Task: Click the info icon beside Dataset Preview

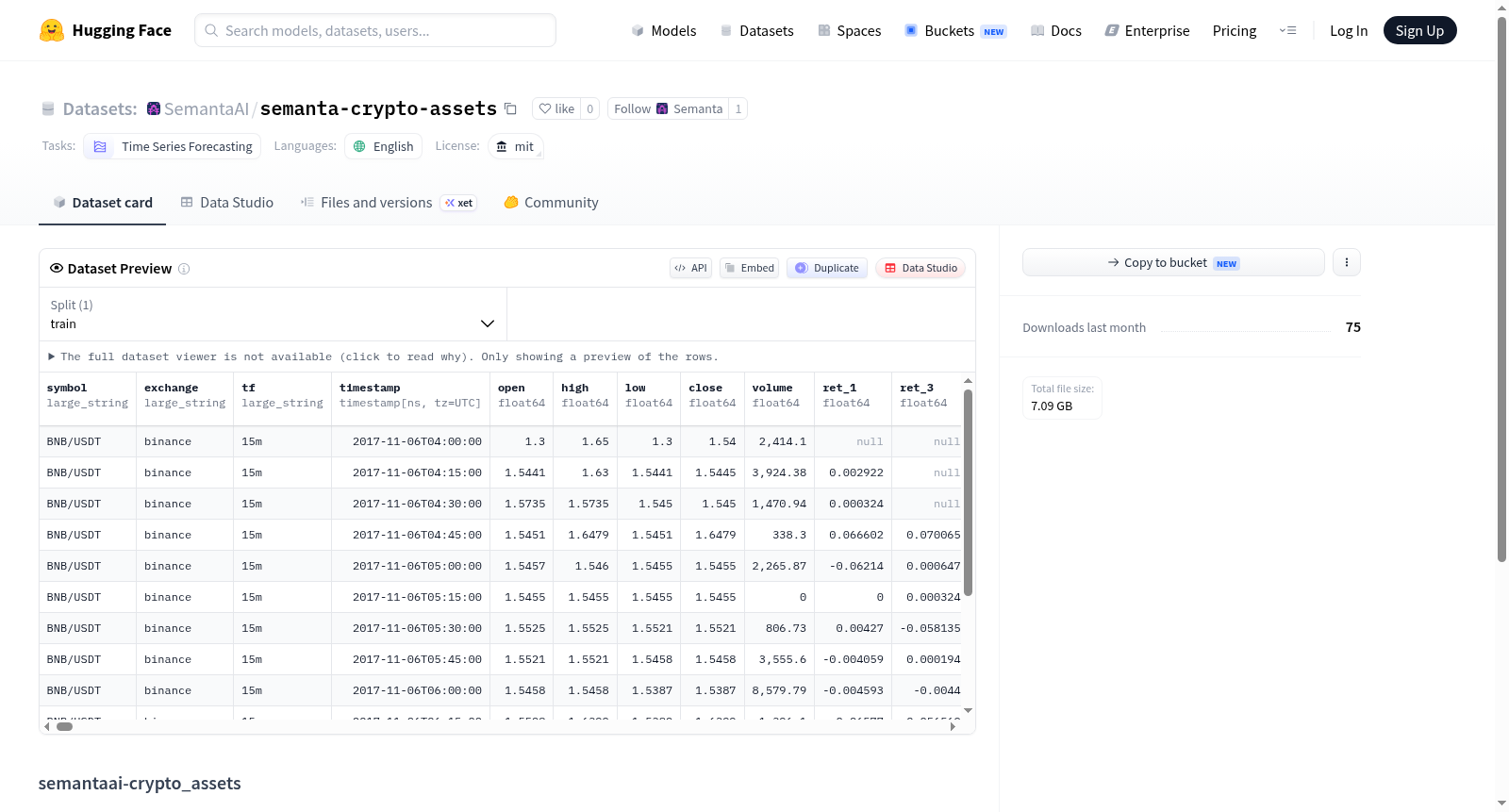Action: coord(184,269)
